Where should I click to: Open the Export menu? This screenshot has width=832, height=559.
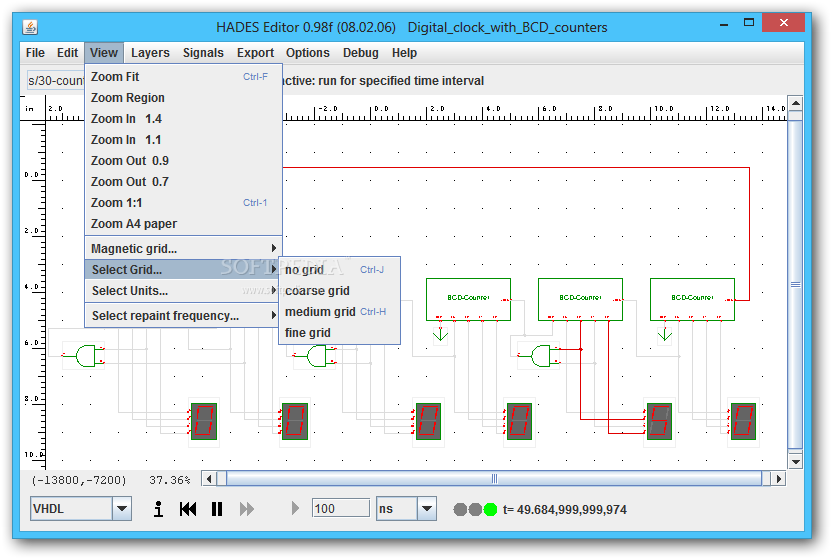pos(255,53)
